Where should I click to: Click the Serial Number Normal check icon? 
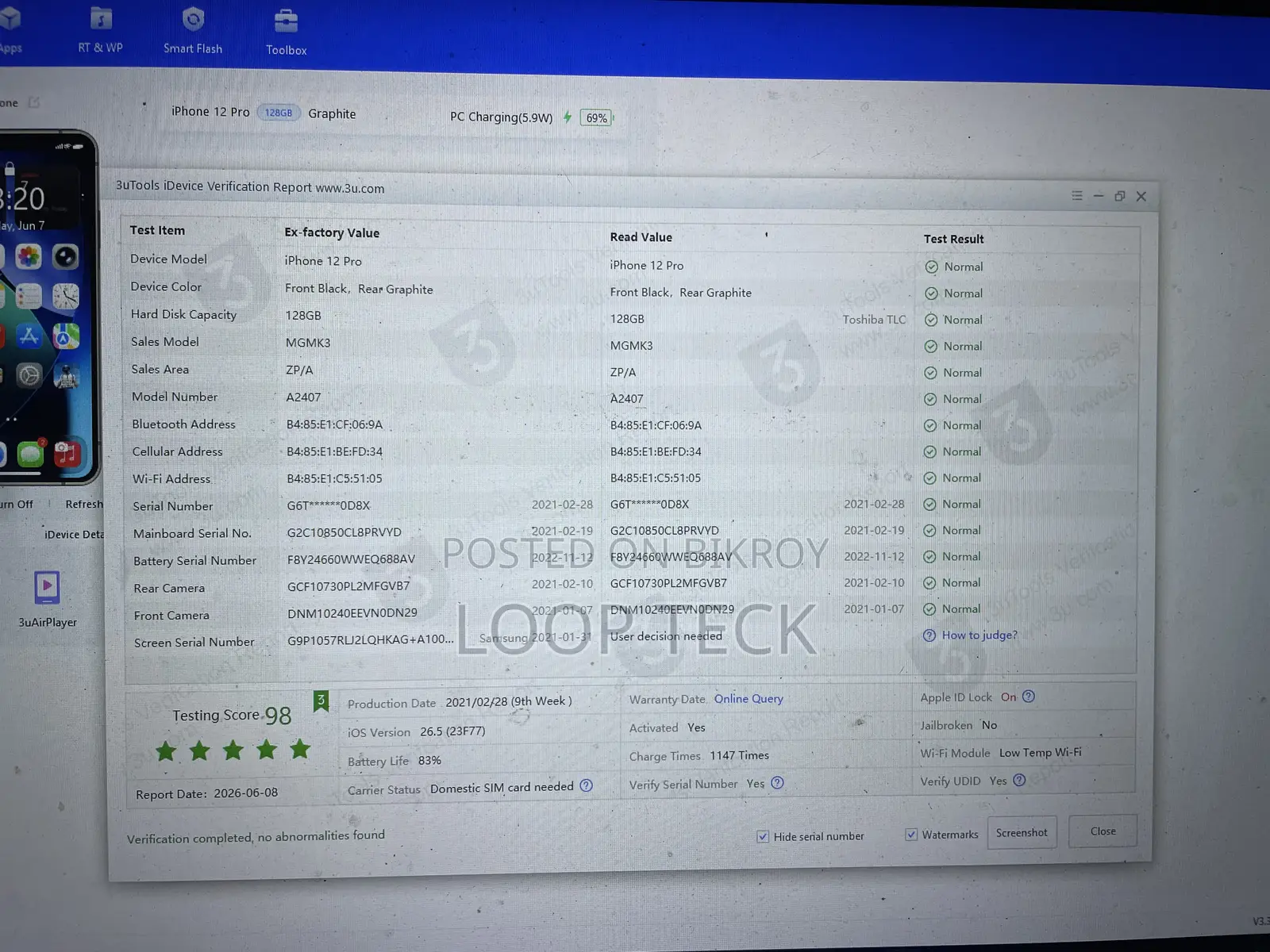click(929, 505)
